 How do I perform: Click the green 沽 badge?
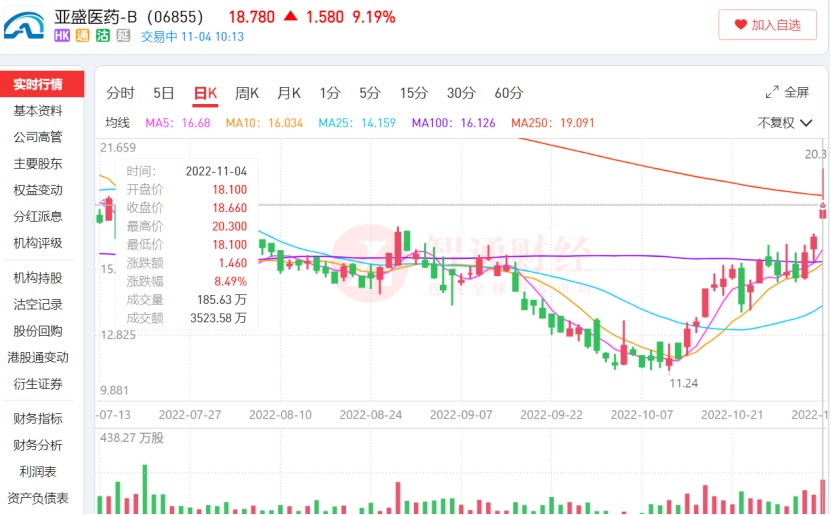point(103,35)
